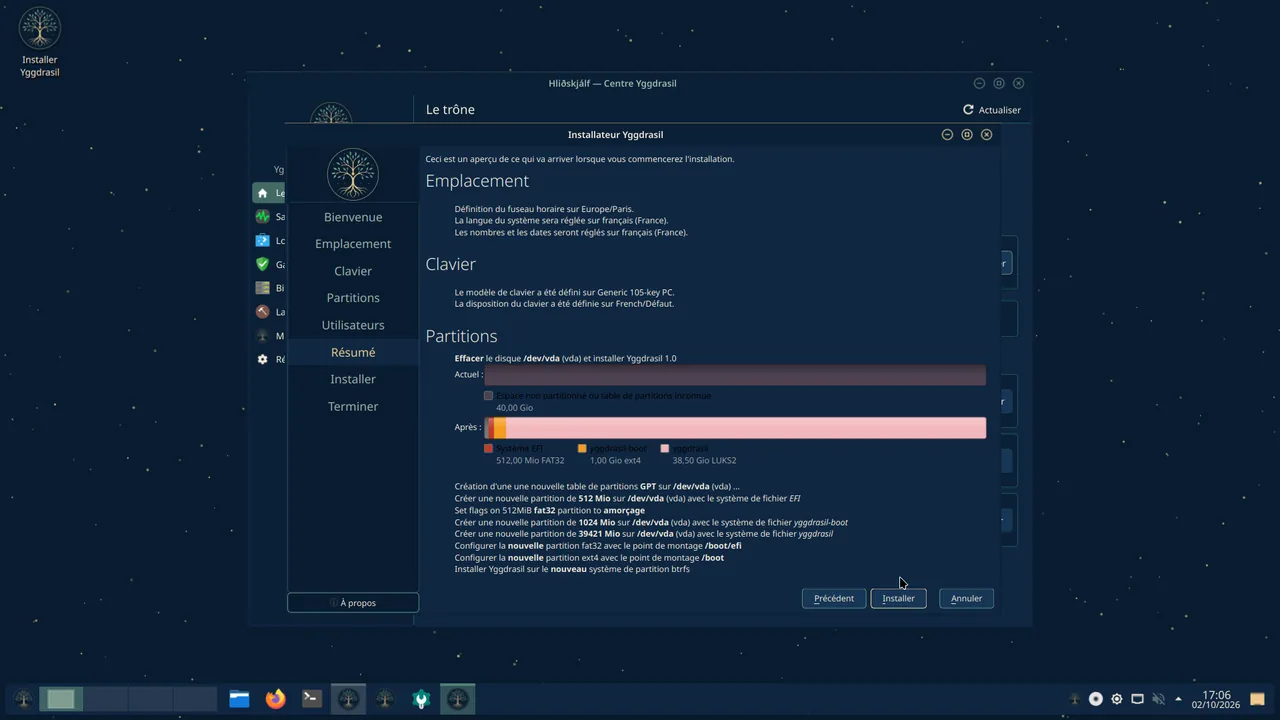This screenshot has height=720, width=1280.
Task: Select the Résumé installer step
Action: [353, 352]
